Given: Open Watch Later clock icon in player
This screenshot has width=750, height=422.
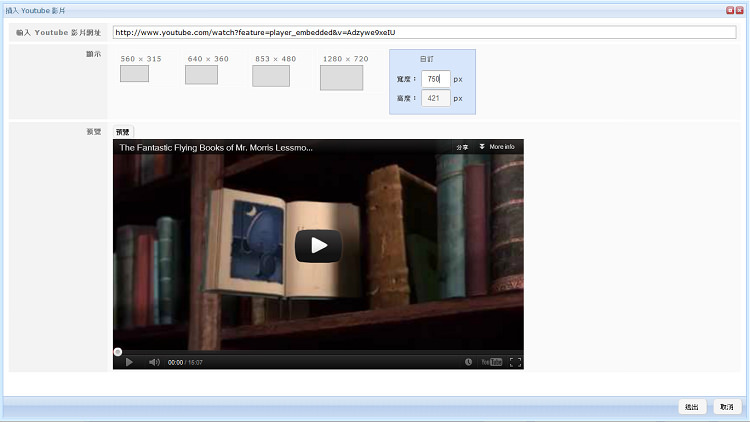Looking at the screenshot, I should click(468, 362).
